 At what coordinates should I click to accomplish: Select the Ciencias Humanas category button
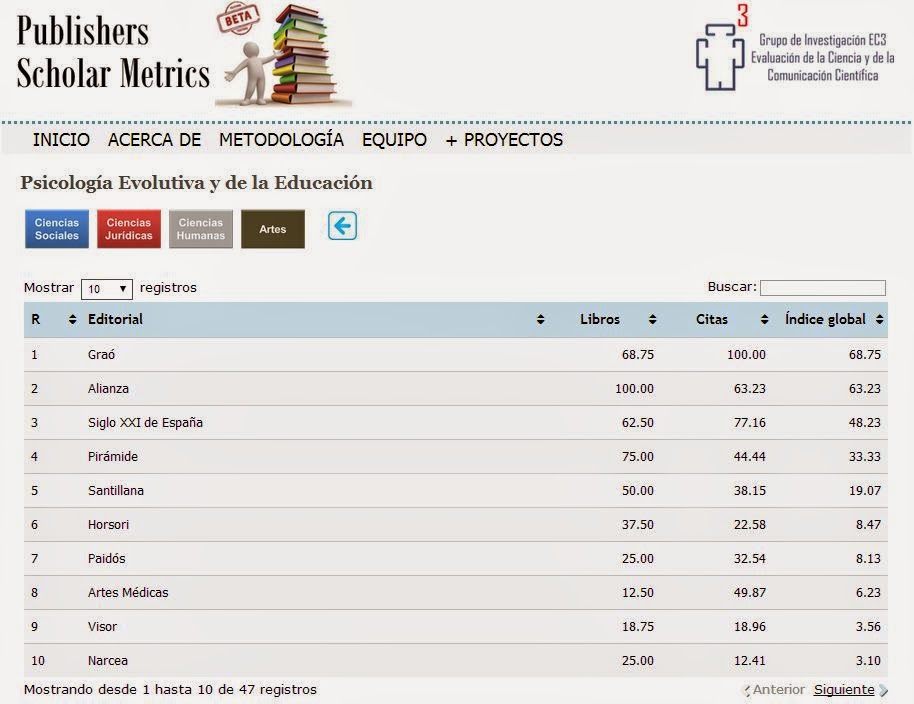pos(201,229)
